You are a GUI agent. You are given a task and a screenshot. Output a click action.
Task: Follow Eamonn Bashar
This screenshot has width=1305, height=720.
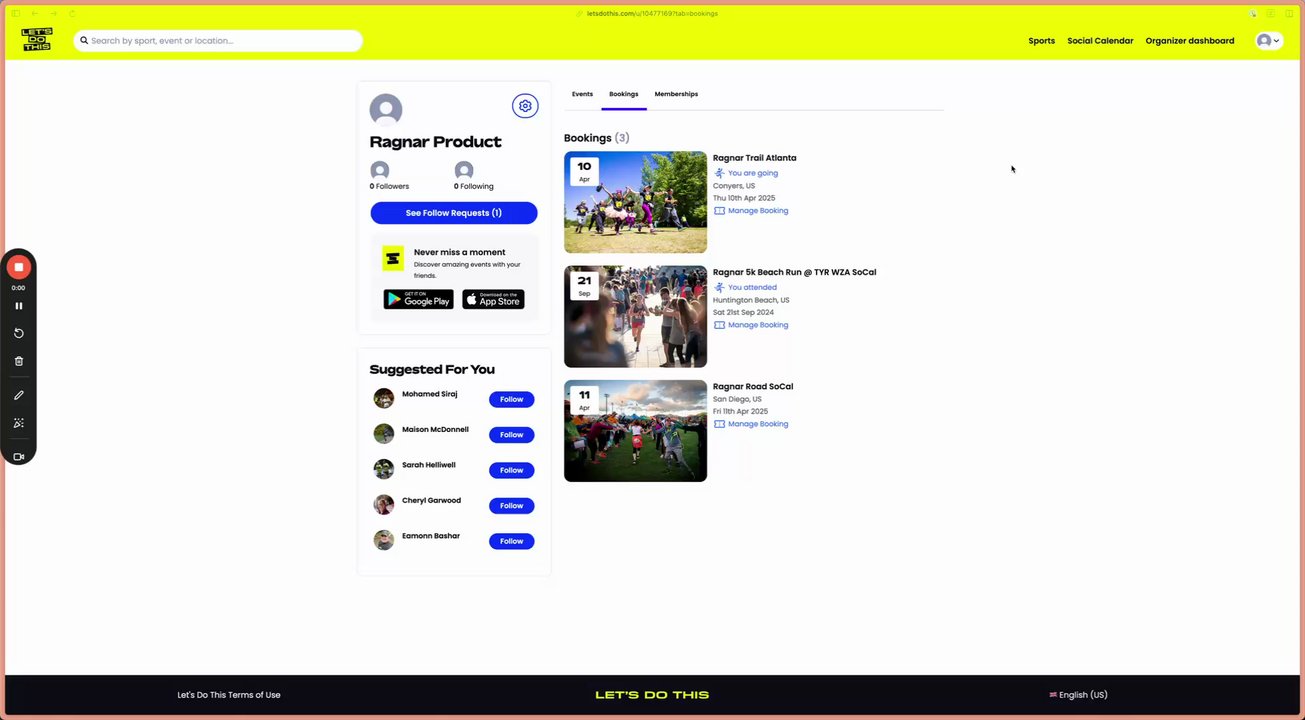[x=511, y=541]
